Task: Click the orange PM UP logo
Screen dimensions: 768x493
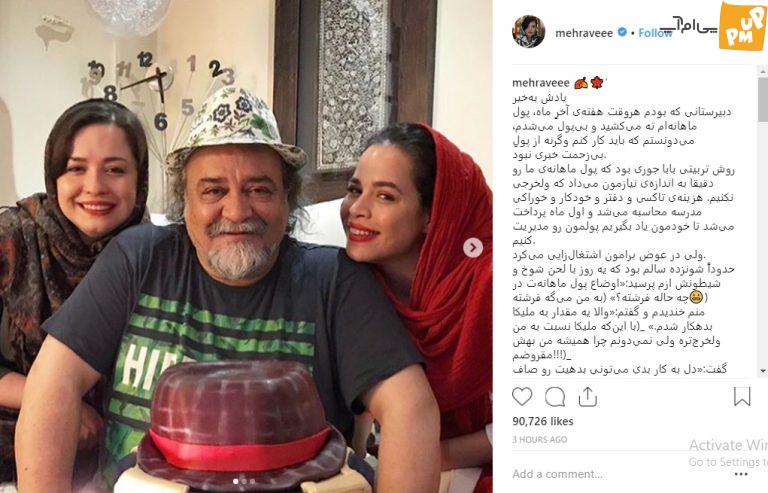Action: [742, 25]
